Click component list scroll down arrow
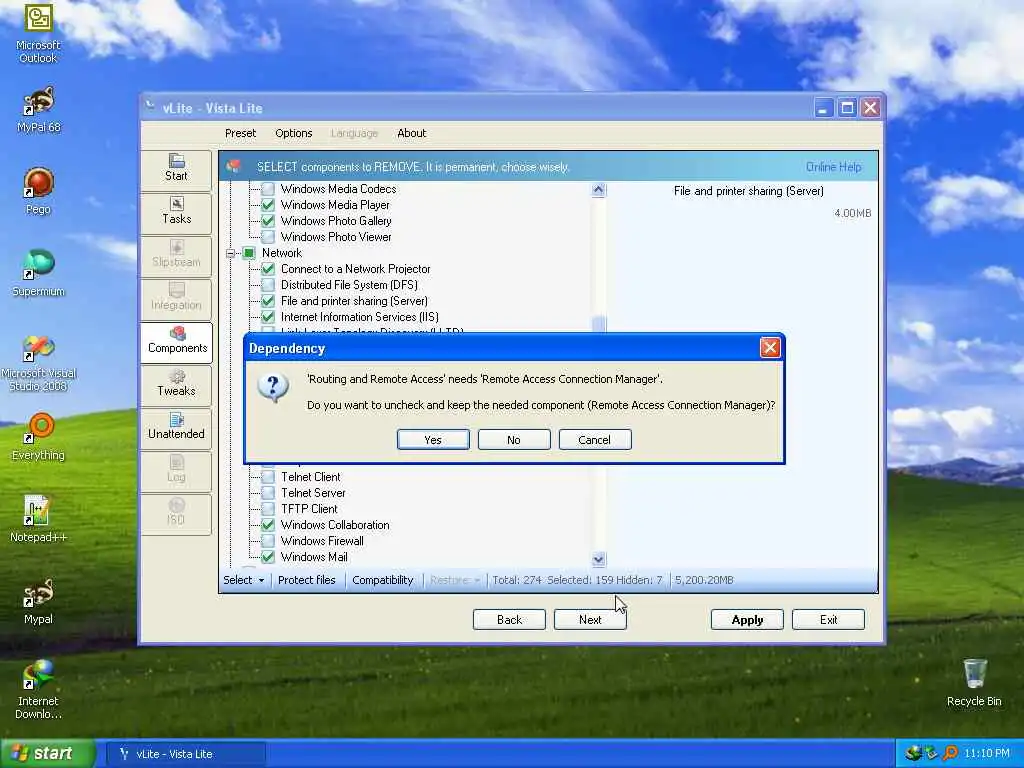The width and height of the screenshot is (1024, 768). [598, 559]
